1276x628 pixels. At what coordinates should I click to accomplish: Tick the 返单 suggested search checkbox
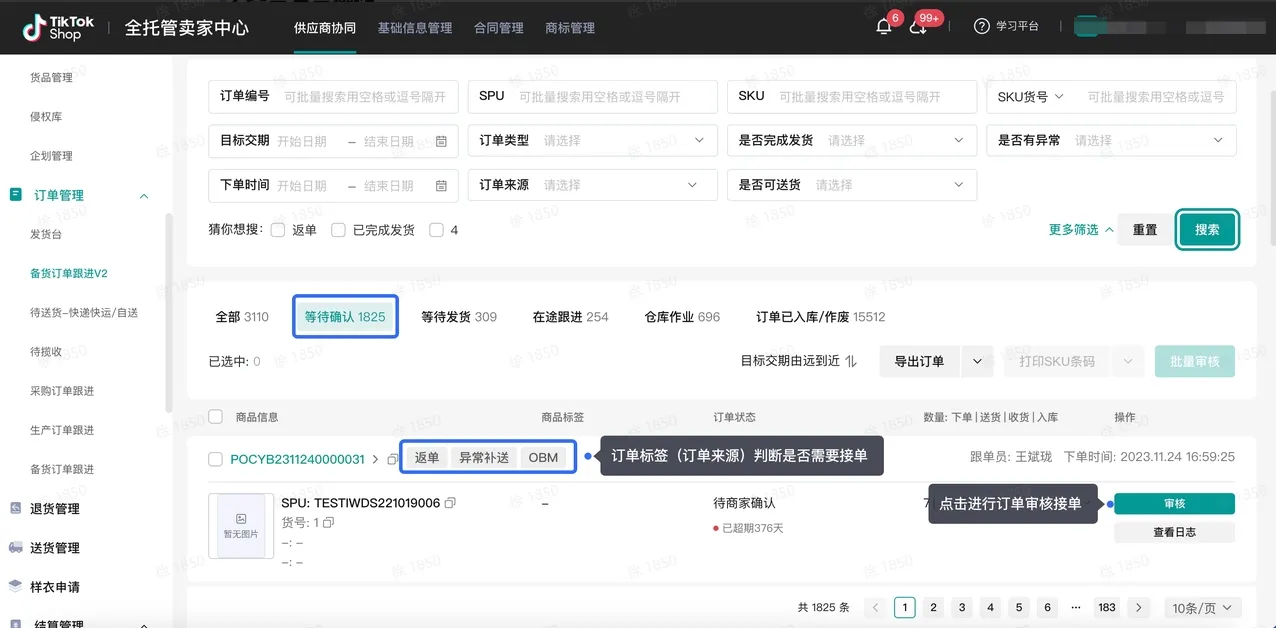278,230
